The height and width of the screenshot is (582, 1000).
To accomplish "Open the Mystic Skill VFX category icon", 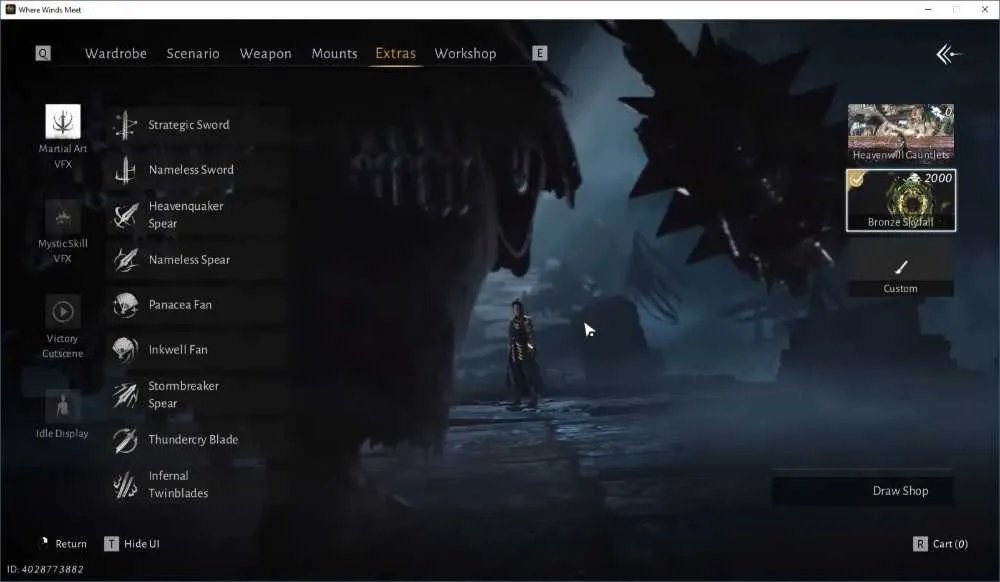I will pyautogui.click(x=62, y=217).
